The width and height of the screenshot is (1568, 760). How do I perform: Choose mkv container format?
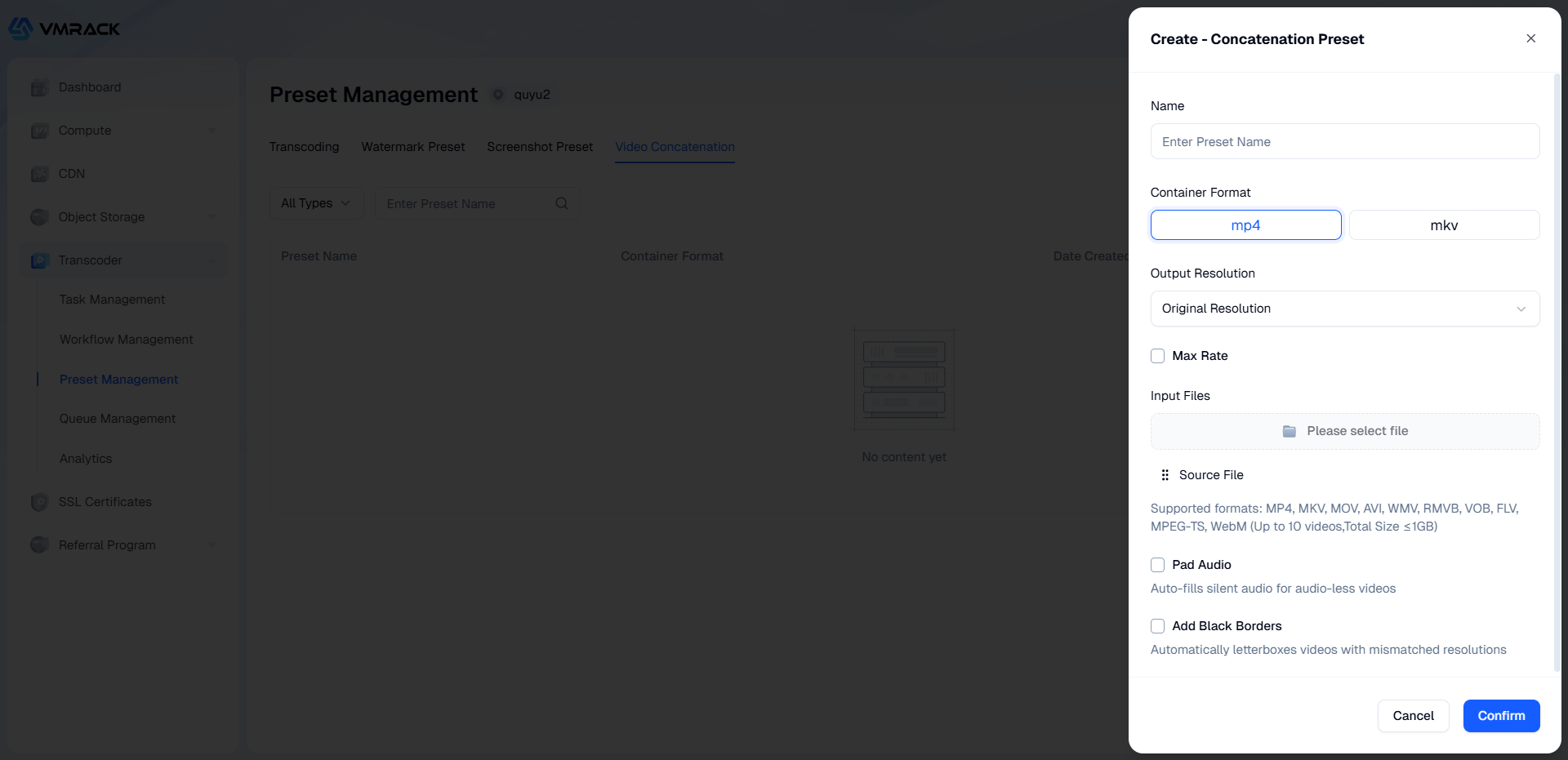1445,225
